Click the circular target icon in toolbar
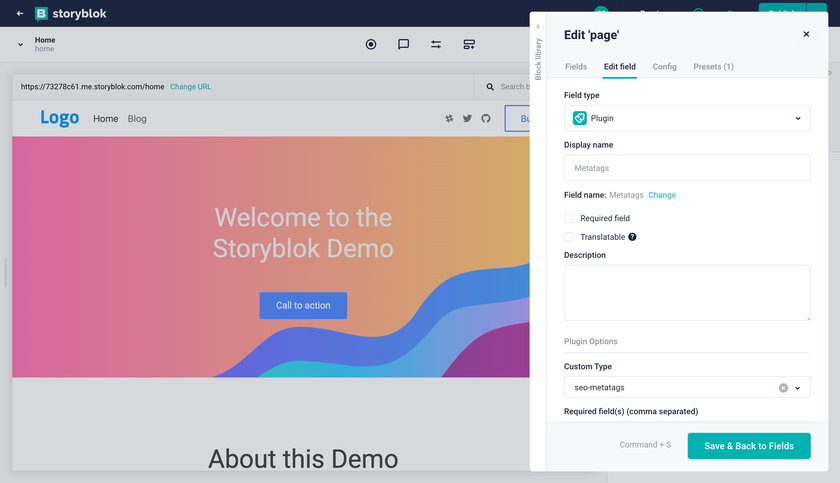Screen dimensions: 840x483 tap(371, 44)
